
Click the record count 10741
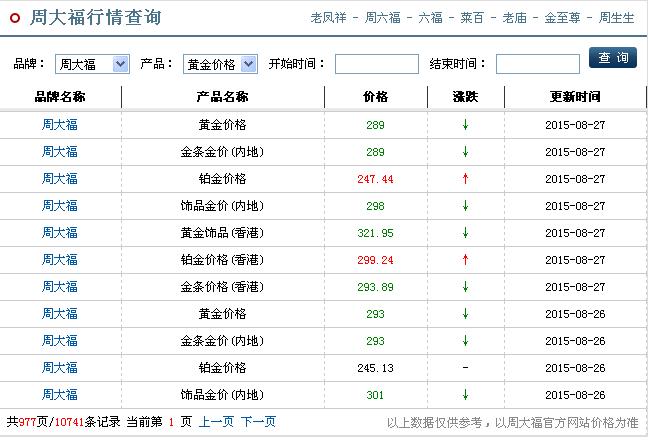click(69, 422)
